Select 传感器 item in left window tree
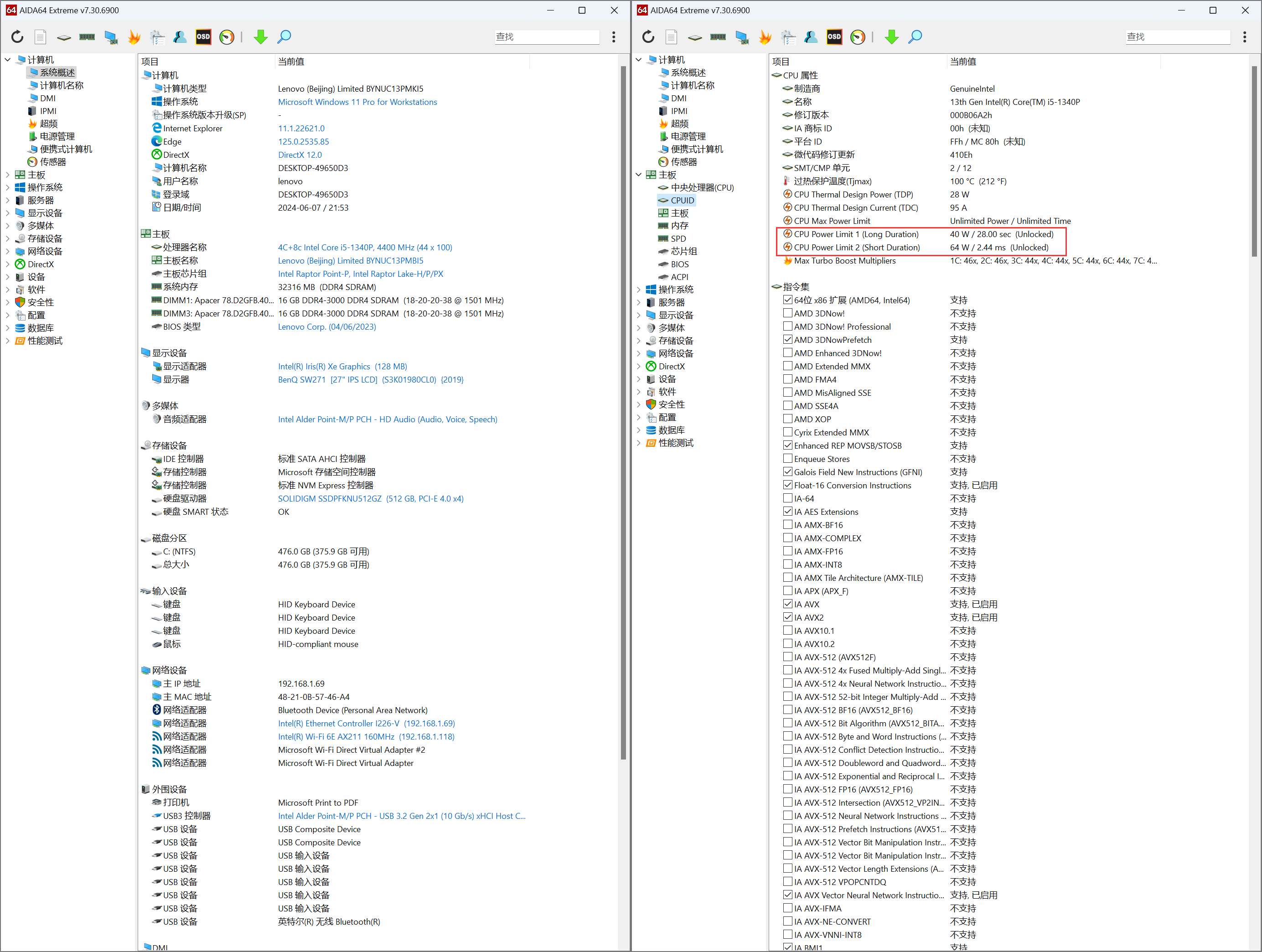This screenshot has height=952, width=1262. coord(52,162)
